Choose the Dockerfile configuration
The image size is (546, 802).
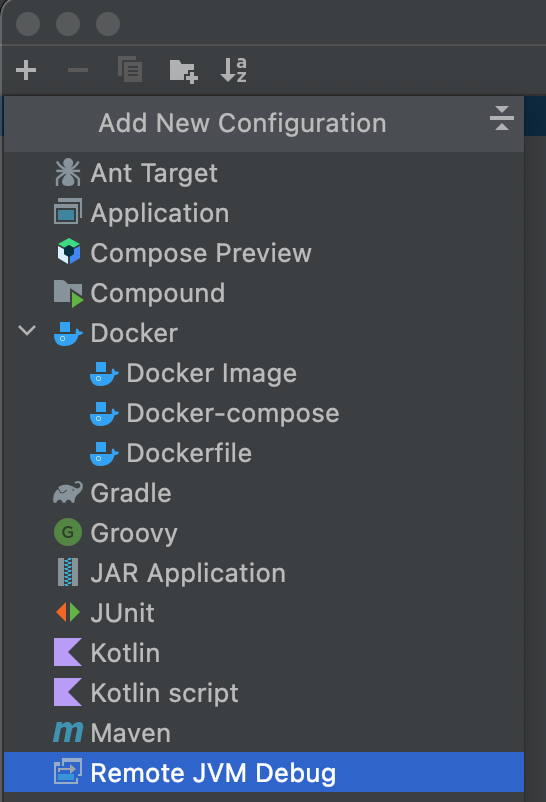coord(189,453)
